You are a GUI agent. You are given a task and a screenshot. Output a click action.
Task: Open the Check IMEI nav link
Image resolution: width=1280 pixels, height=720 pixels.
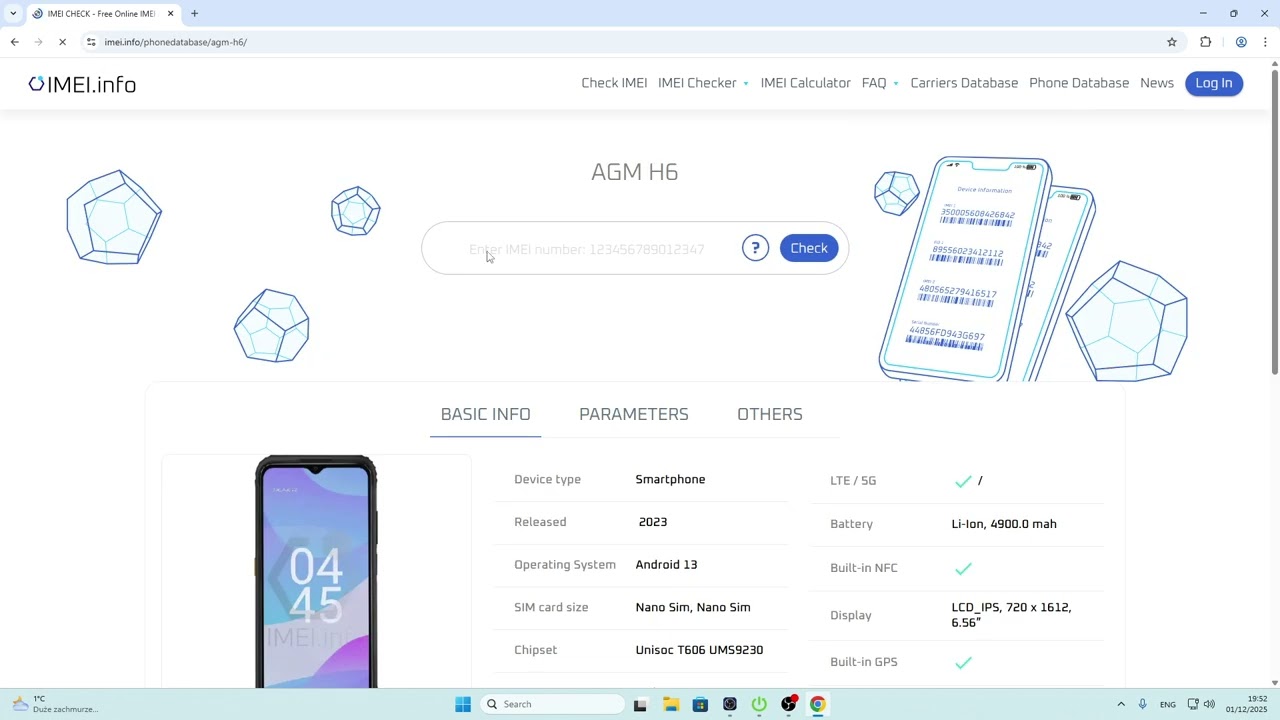(x=614, y=83)
